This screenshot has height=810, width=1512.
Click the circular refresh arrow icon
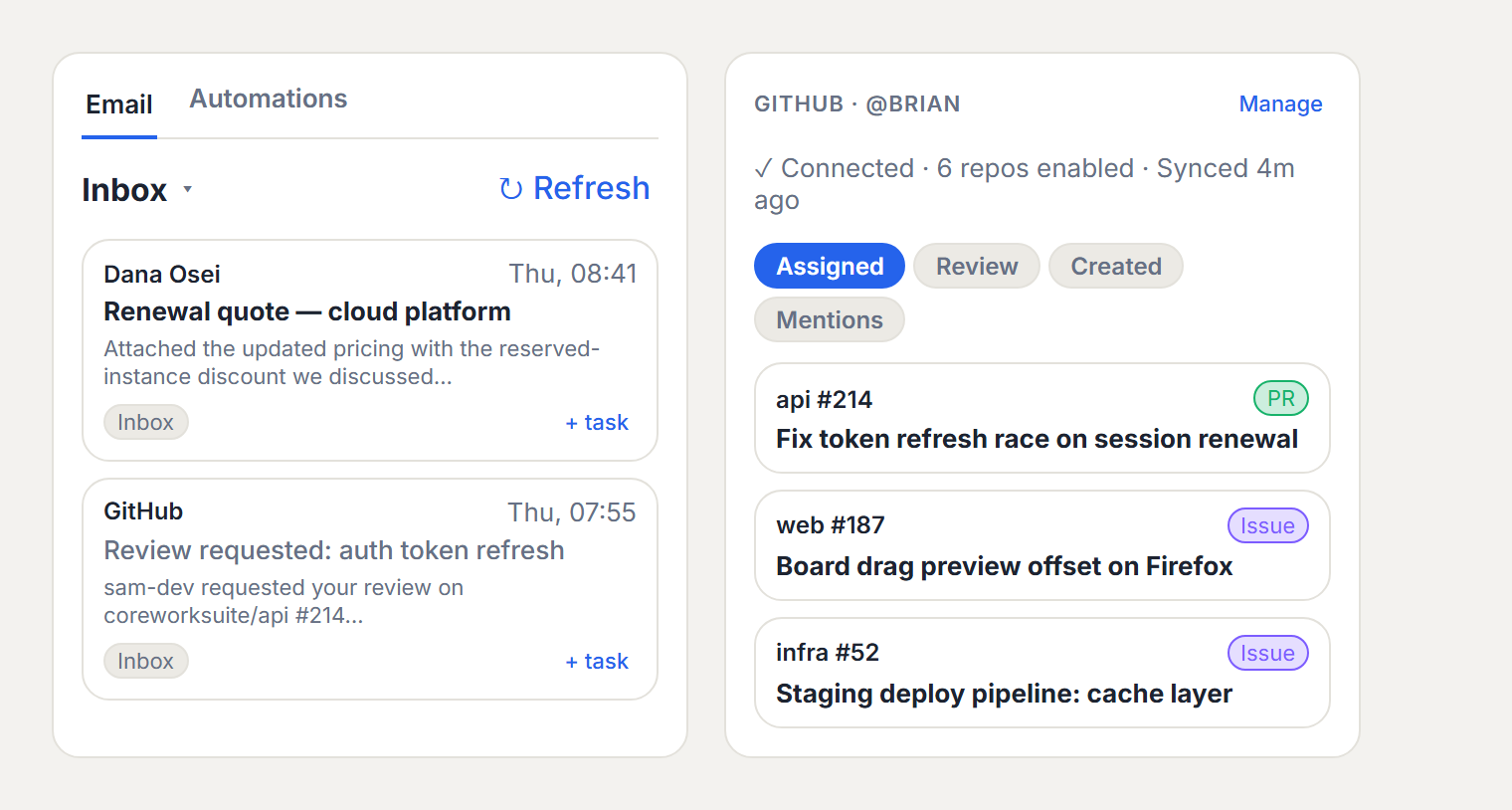(510, 189)
